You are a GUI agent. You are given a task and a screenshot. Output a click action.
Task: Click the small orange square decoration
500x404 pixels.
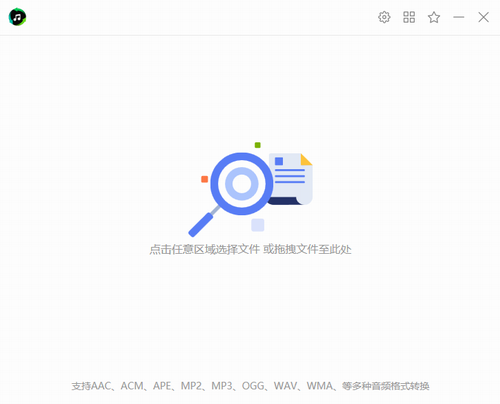[205, 179]
